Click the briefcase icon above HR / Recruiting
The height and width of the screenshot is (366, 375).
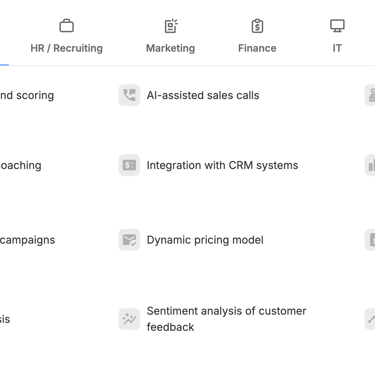coord(67,26)
